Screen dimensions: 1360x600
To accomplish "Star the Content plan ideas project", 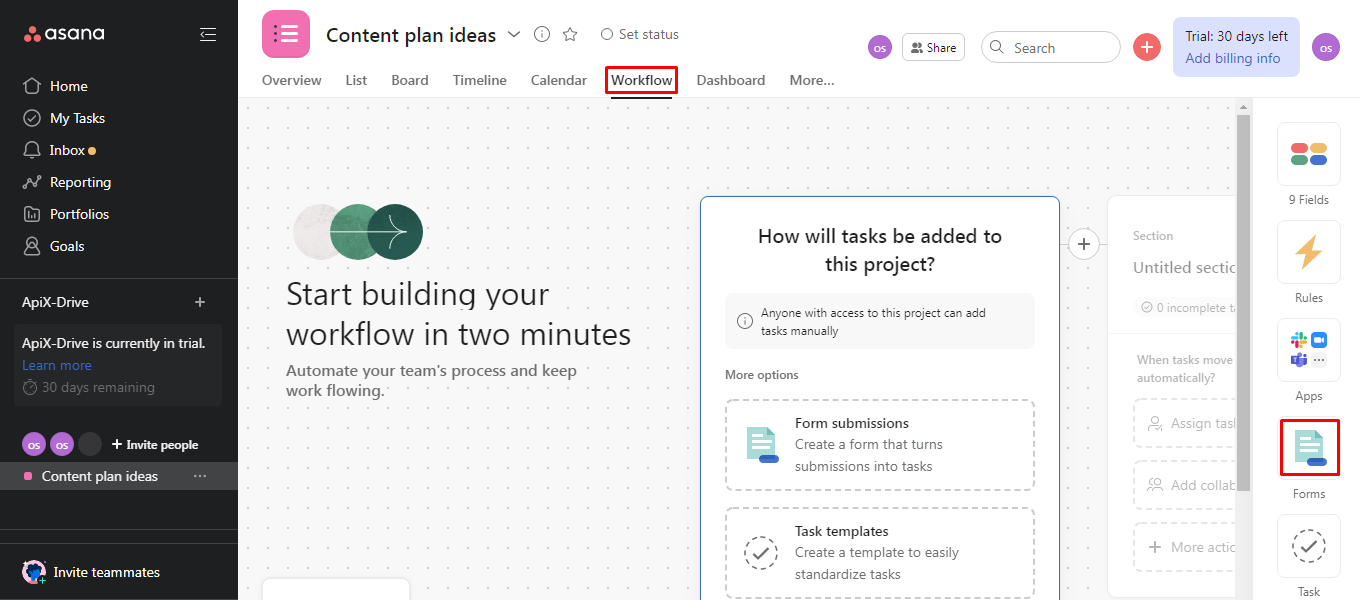I will tap(569, 33).
